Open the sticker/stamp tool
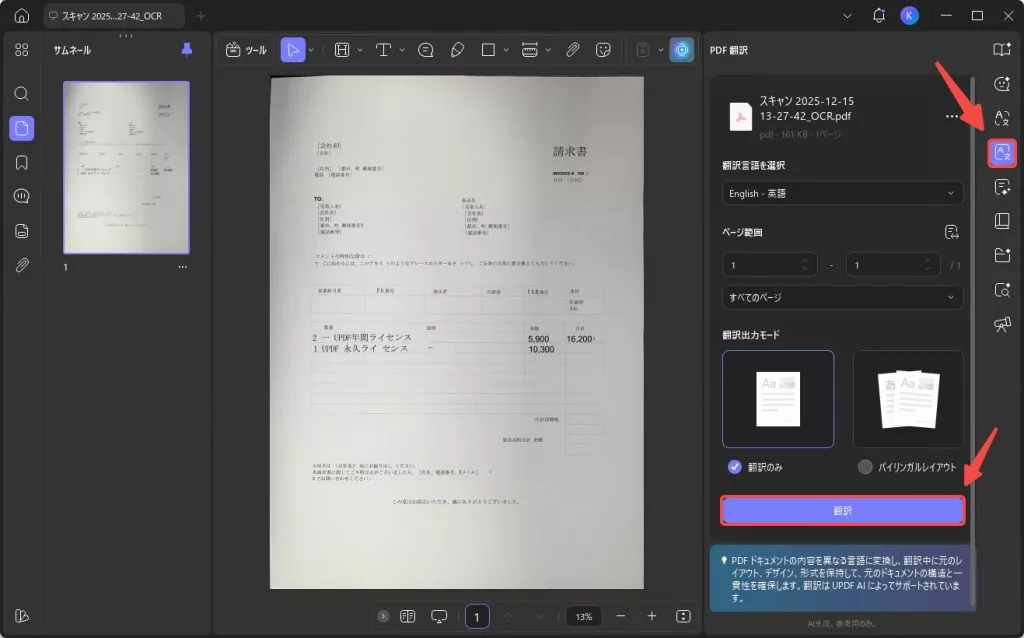 tap(601, 49)
